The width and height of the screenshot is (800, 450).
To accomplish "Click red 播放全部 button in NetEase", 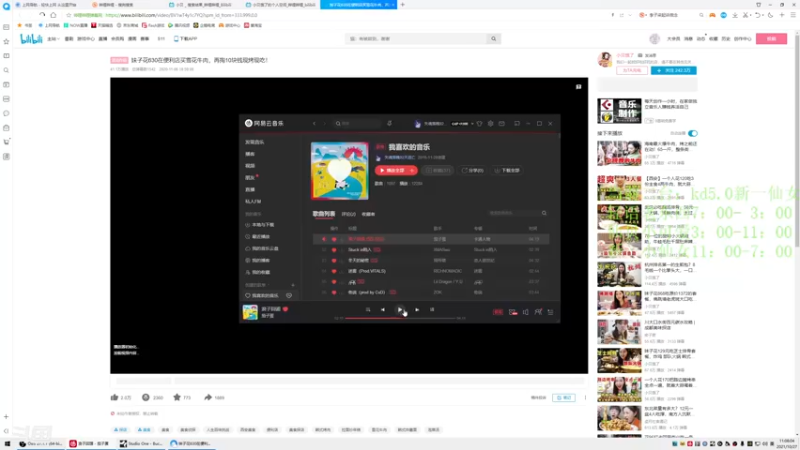I will tap(396, 170).
